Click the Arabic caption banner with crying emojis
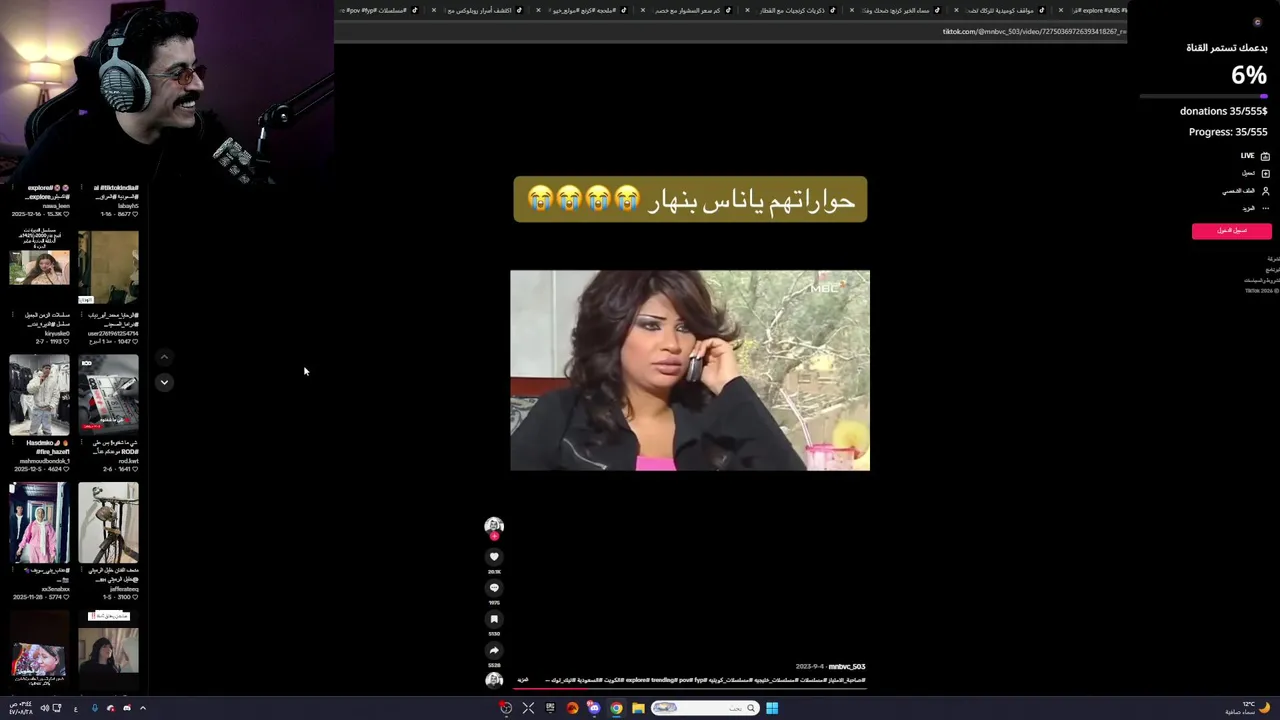Screen dimensions: 1280x720 pyautogui.click(x=690, y=200)
